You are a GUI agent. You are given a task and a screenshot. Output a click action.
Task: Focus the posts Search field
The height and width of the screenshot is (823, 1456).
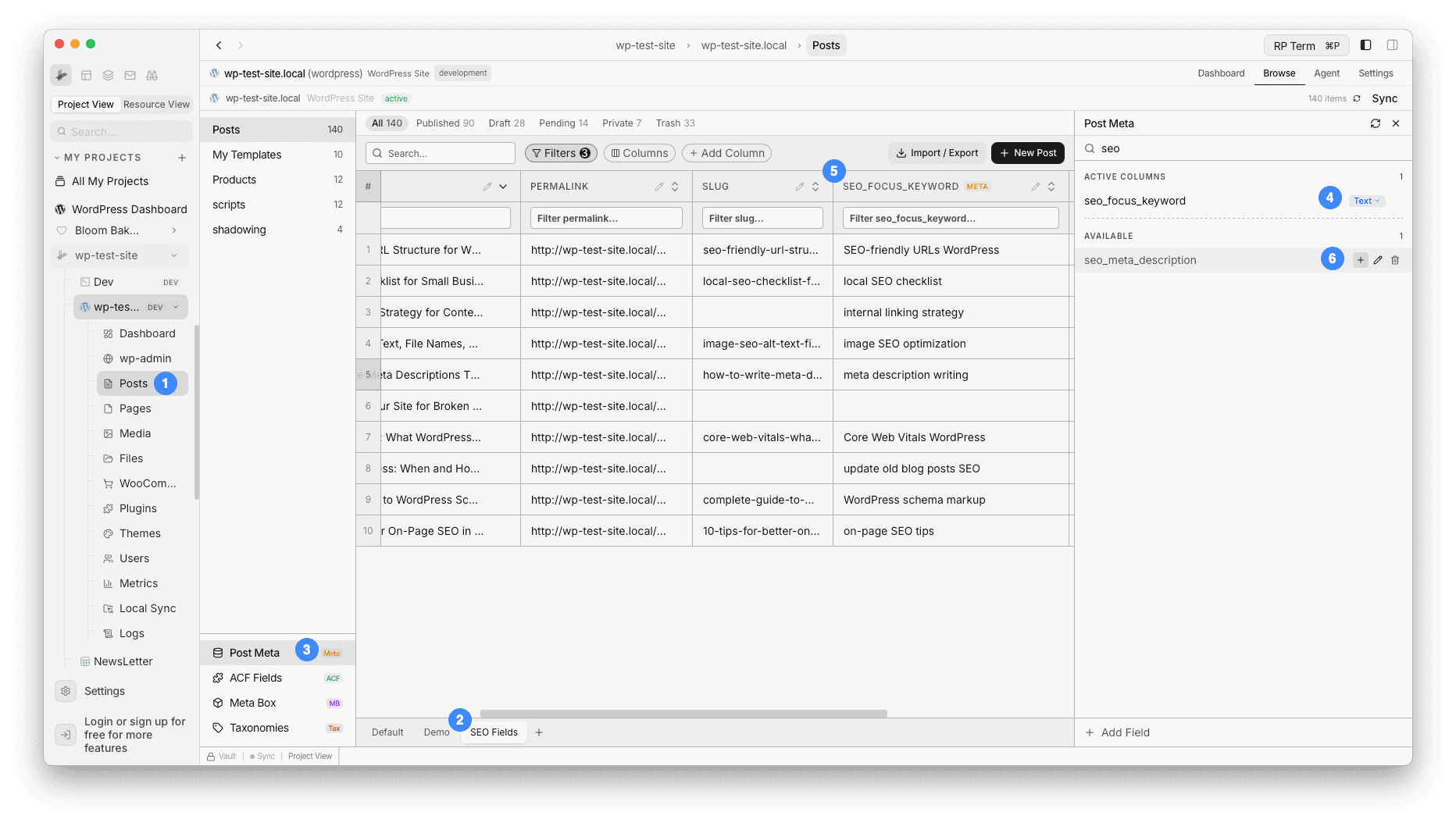tap(441, 153)
